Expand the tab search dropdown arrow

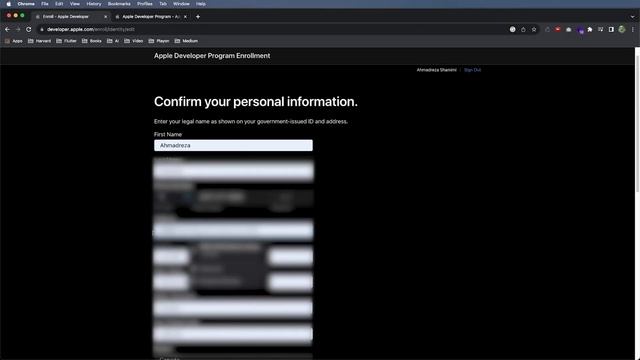click(632, 17)
